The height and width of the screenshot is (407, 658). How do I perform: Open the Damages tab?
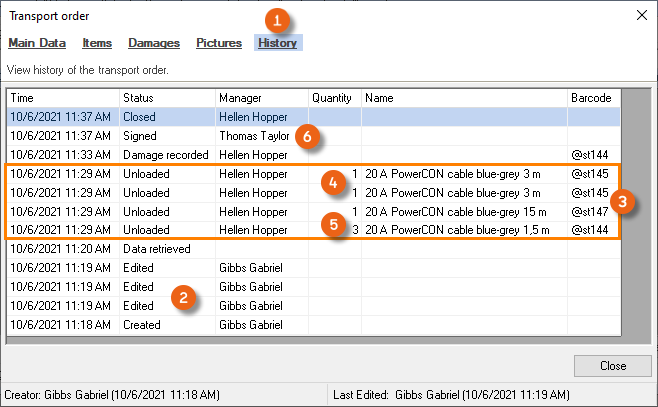[154, 43]
